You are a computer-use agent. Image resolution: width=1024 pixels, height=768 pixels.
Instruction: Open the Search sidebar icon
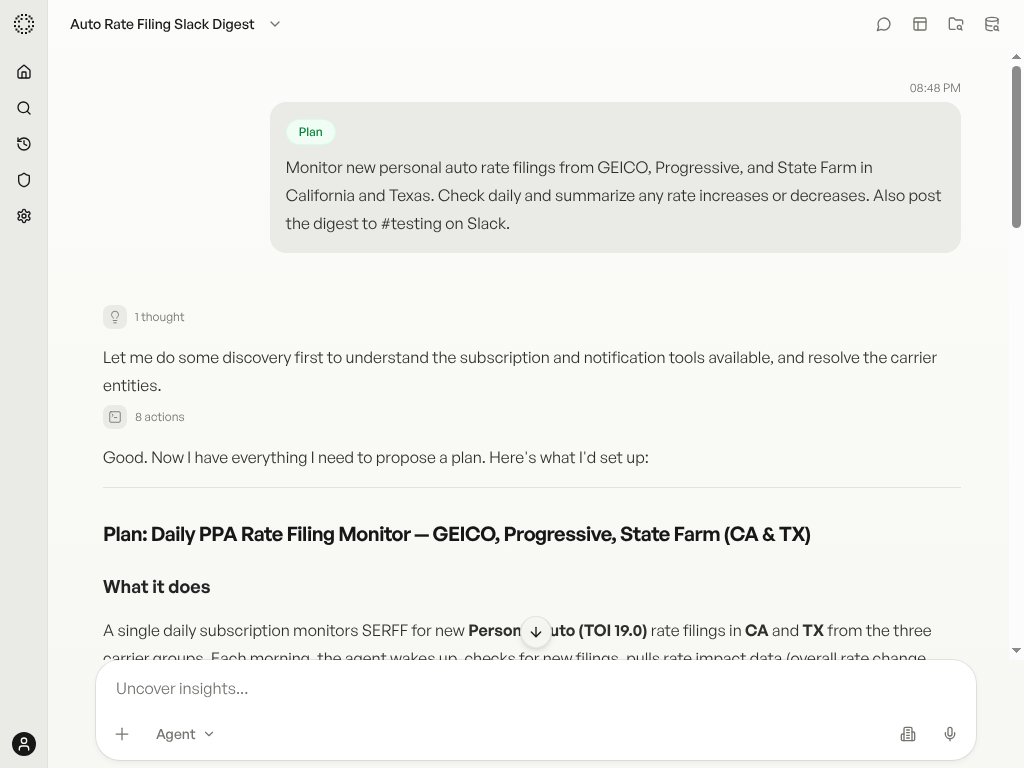[24, 108]
